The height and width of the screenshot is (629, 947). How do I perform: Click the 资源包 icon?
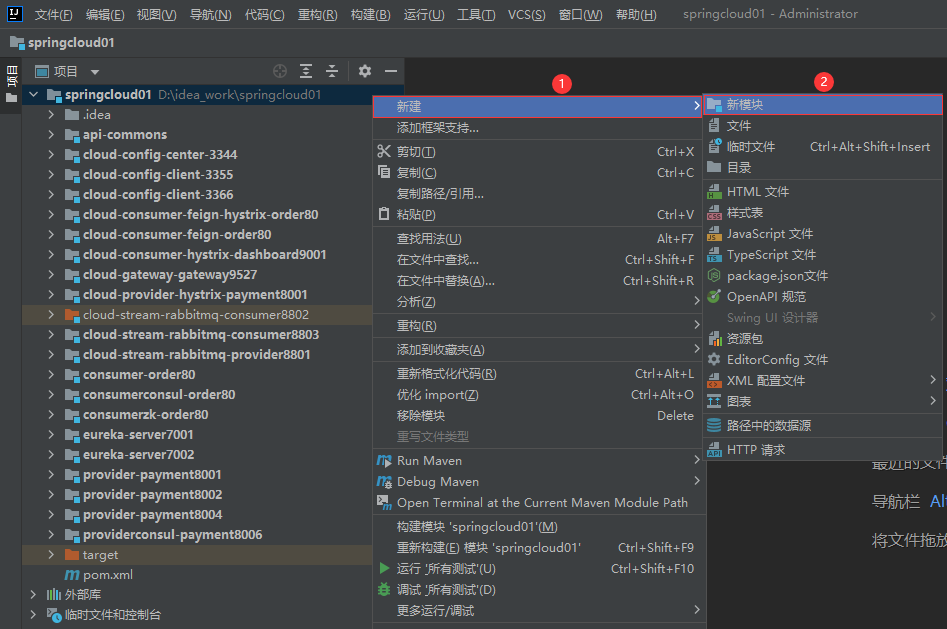pos(714,338)
